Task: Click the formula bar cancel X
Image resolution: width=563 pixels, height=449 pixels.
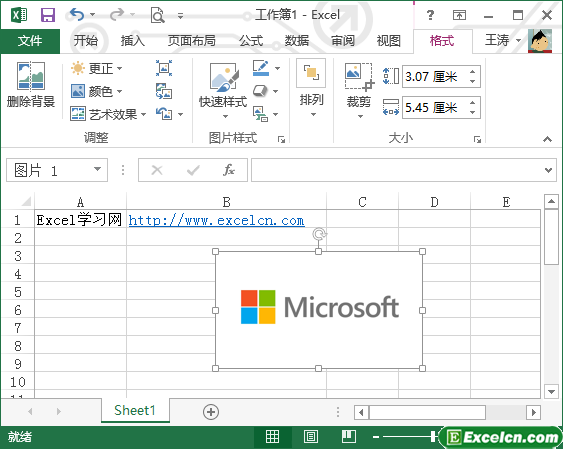Action: pos(157,170)
